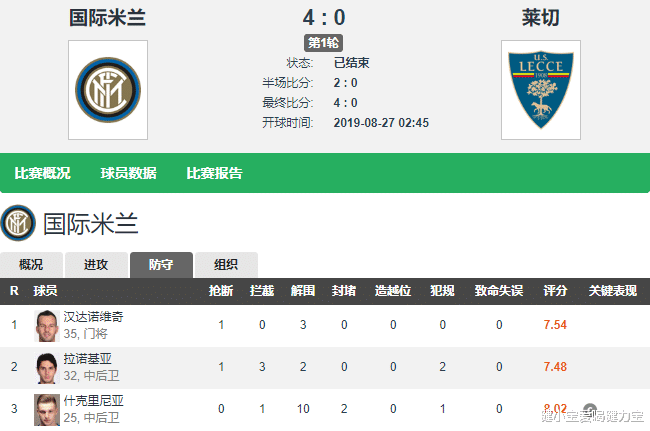Sort table by 抢断 column header
This screenshot has height=431, width=650.
(x=221, y=291)
